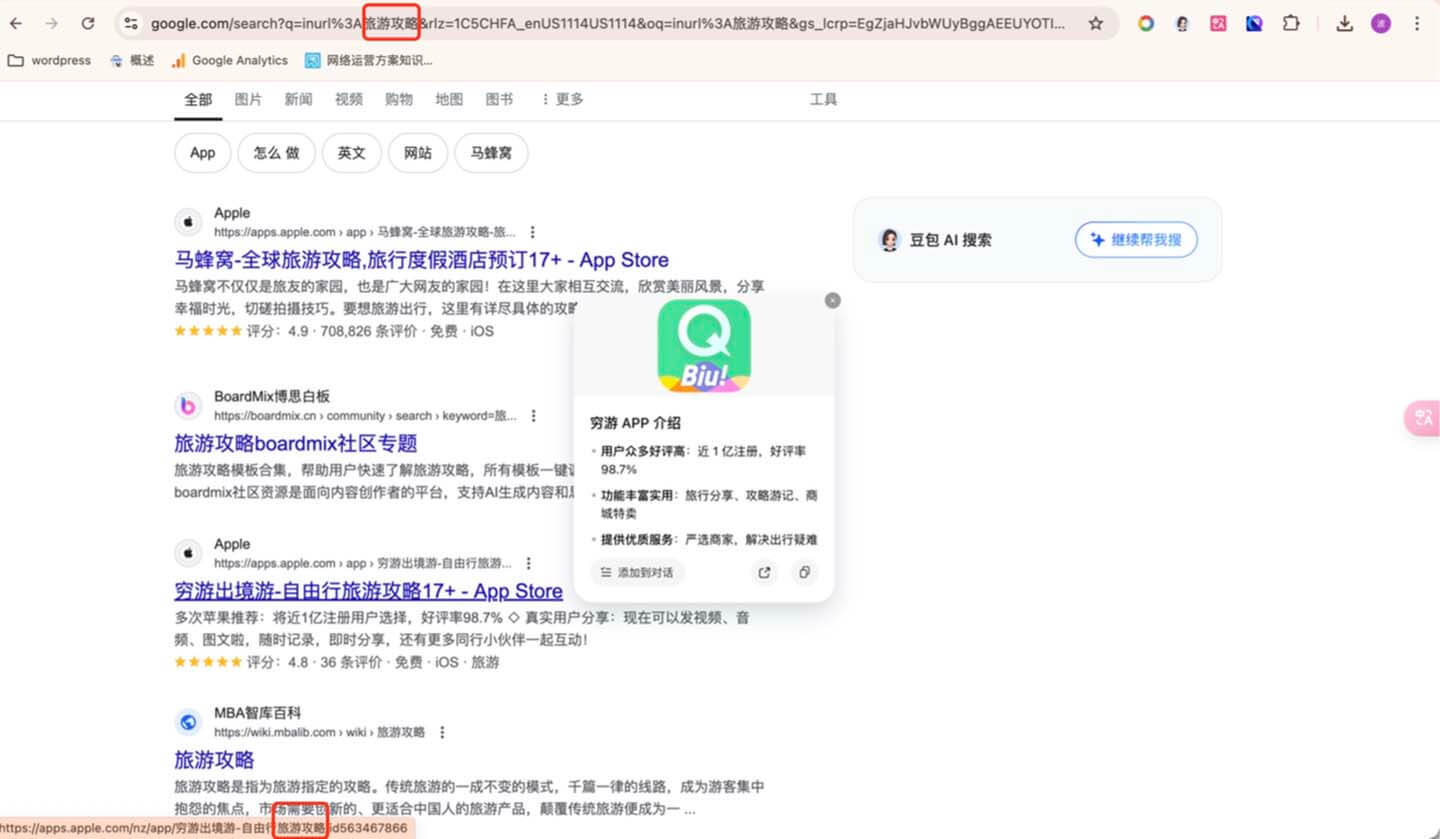Click Apple favicon of 穷游出境游 result
1440x839 pixels.
click(x=188, y=553)
